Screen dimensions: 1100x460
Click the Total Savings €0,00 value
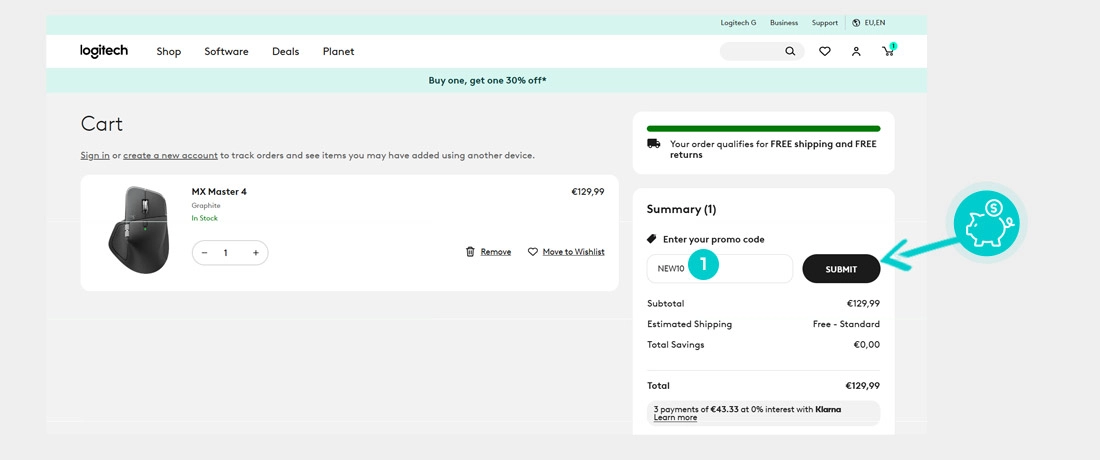click(x=866, y=344)
